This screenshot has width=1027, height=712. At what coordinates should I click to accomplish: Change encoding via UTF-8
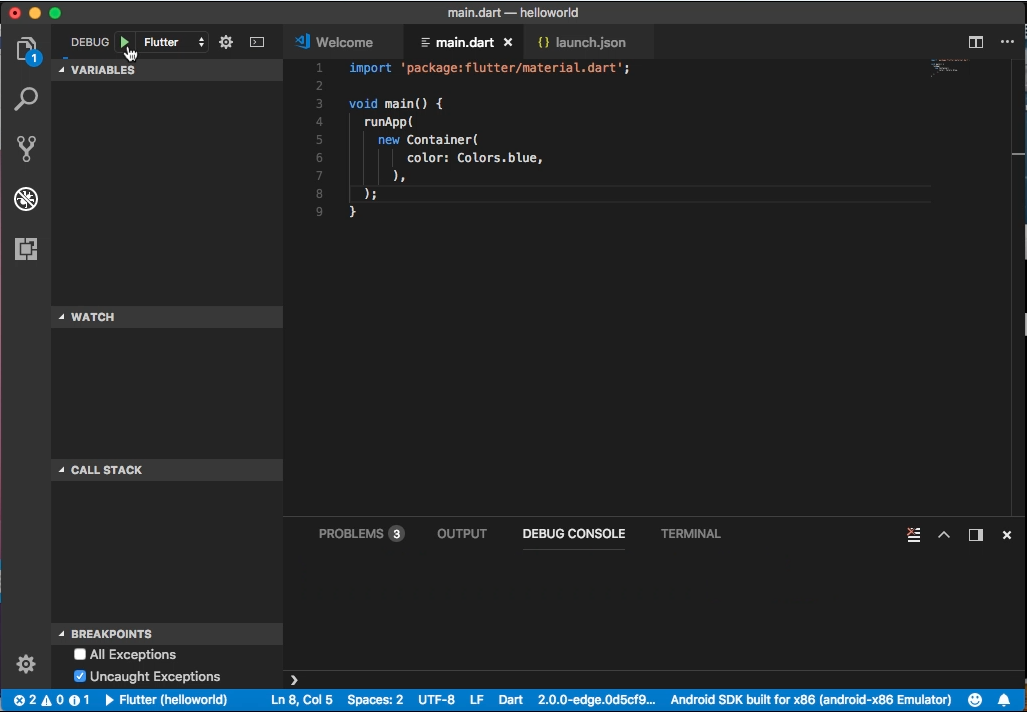[x=436, y=700]
